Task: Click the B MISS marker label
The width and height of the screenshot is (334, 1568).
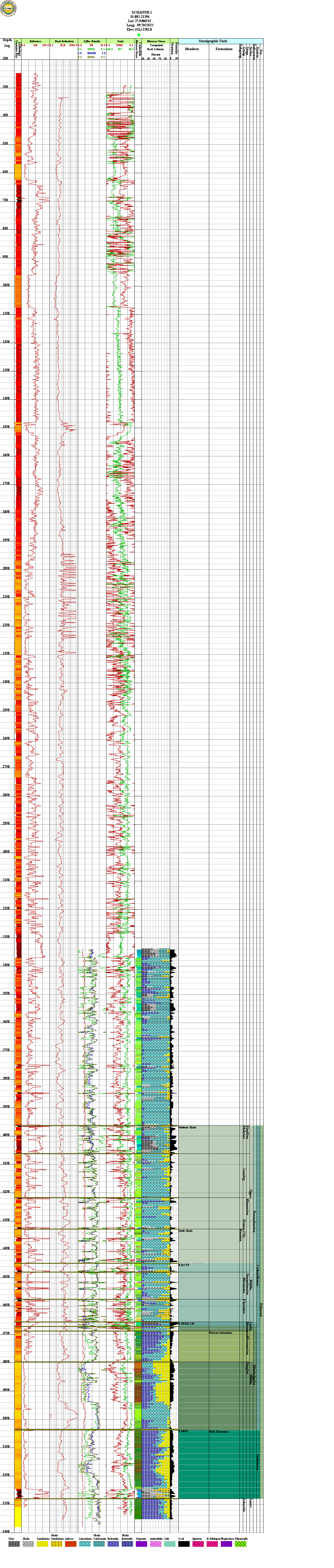Action: [x=184, y=1431]
